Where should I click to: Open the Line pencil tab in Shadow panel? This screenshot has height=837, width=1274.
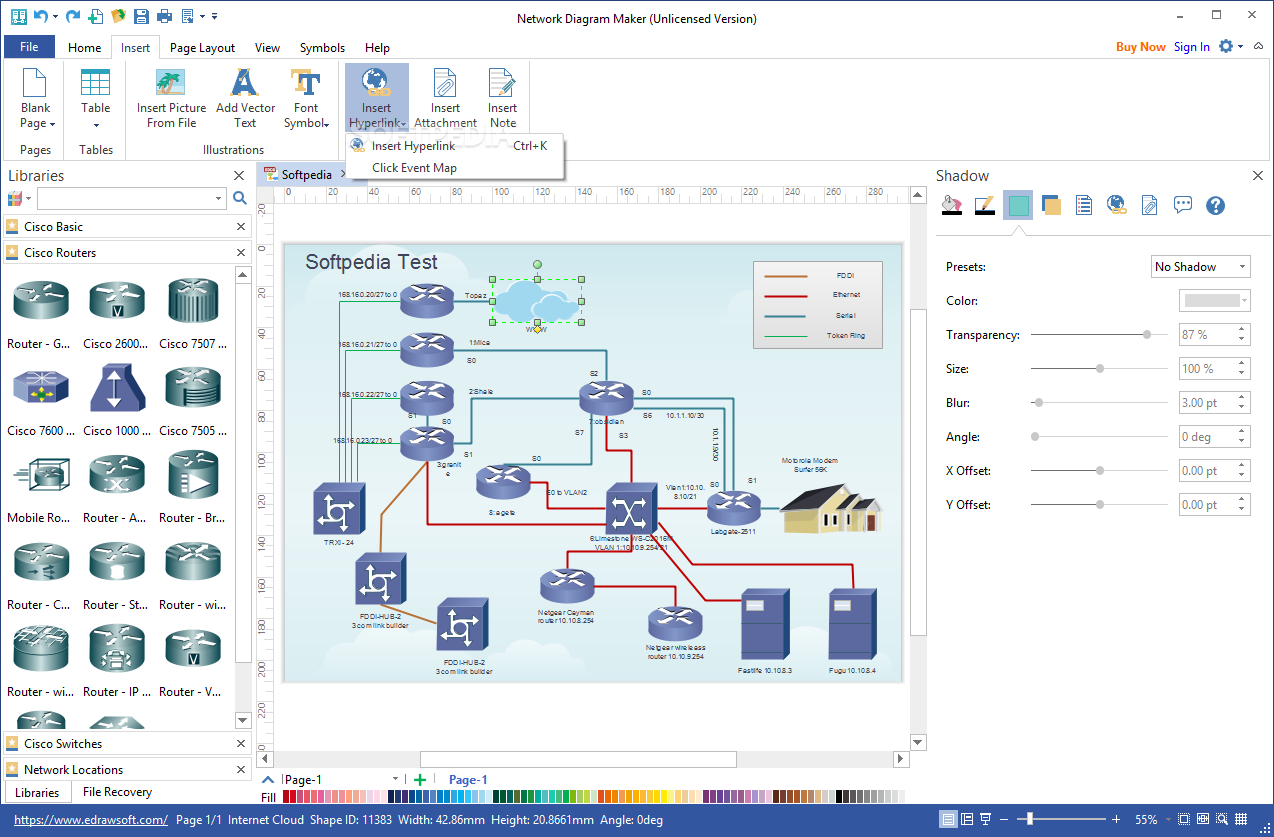coord(985,205)
